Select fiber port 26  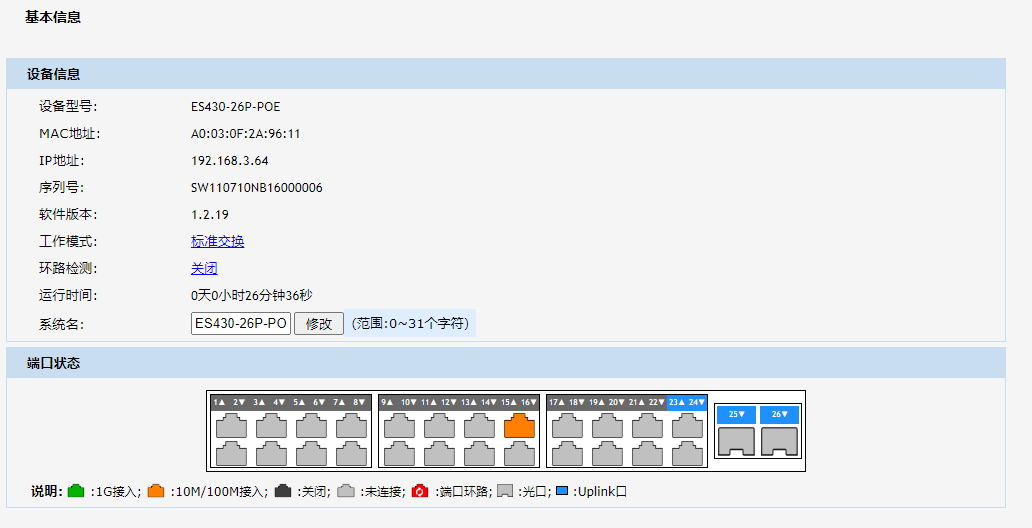coord(779,441)
